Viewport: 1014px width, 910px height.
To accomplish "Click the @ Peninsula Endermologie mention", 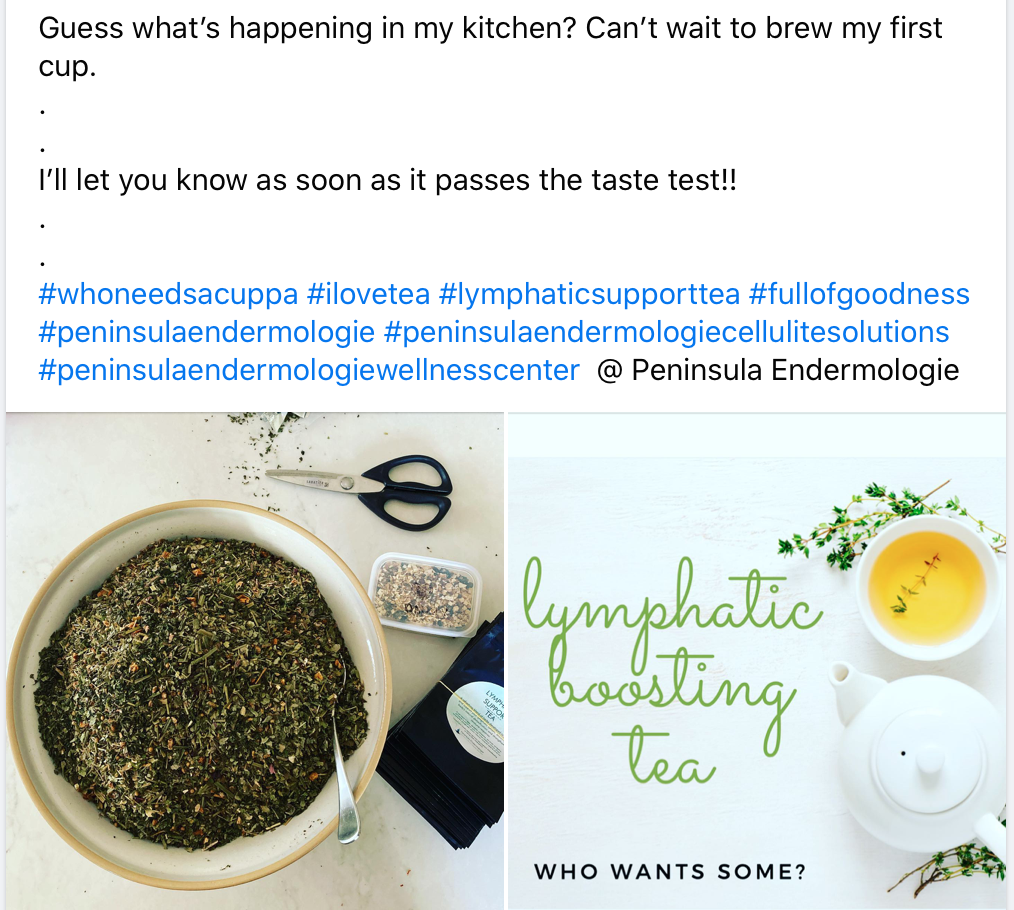I will (778, 370).
